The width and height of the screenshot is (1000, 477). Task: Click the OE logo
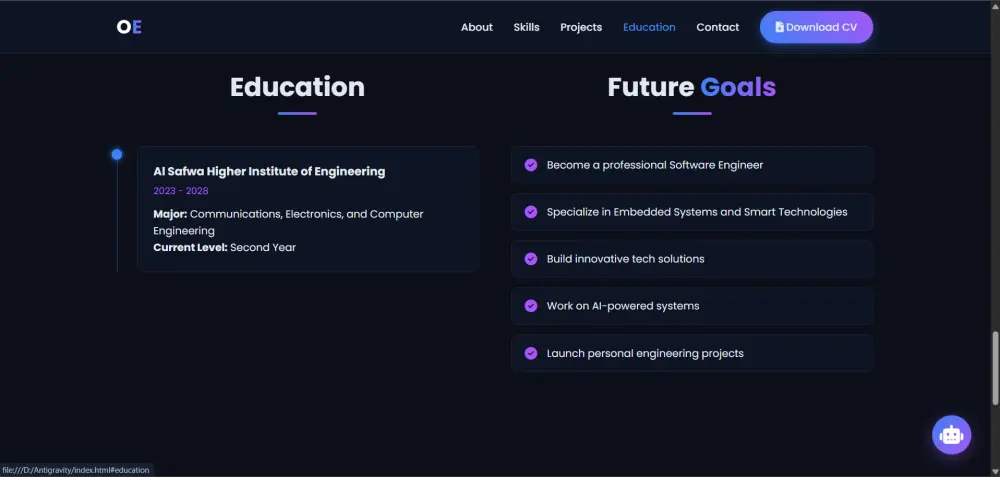tap(129, 27)
